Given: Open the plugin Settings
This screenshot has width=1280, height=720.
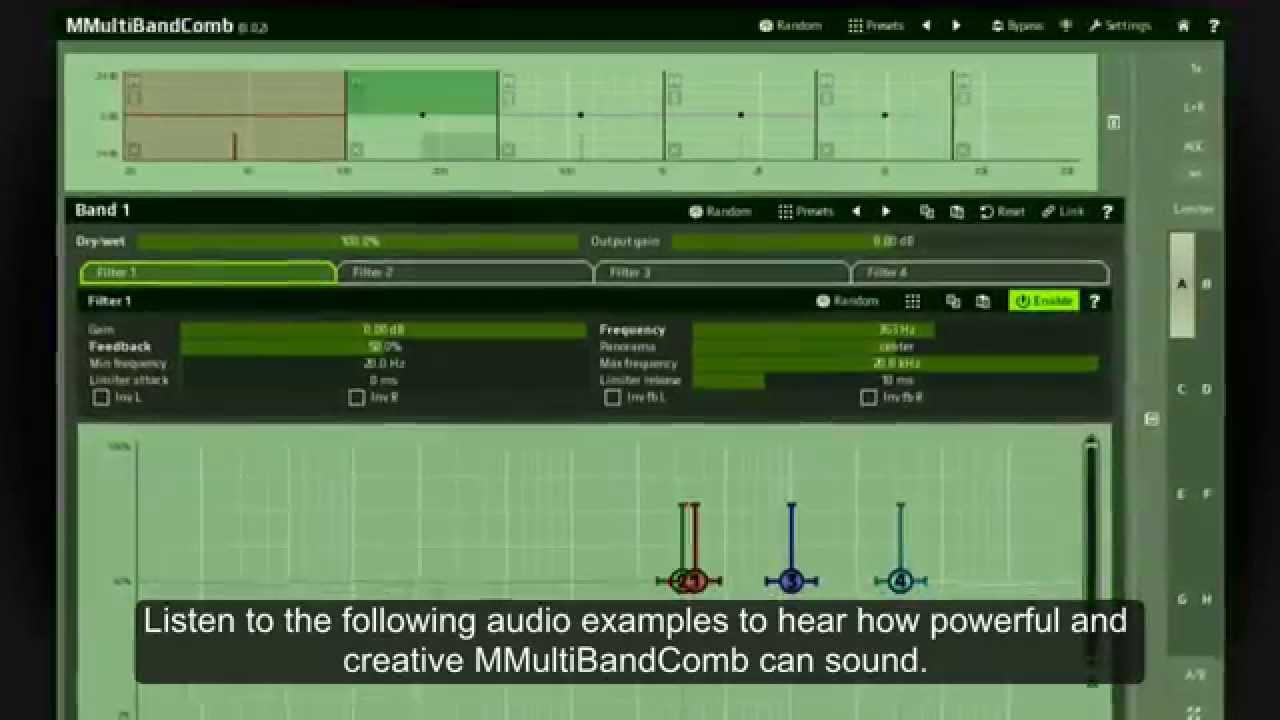Looking at the screenshot, I should (x=1120, y=26).
